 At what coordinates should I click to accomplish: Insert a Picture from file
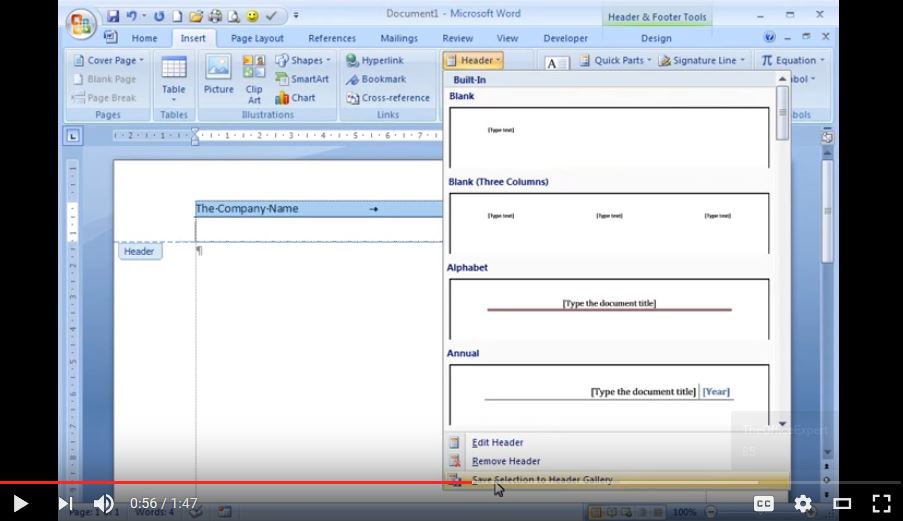click(218, 75)
